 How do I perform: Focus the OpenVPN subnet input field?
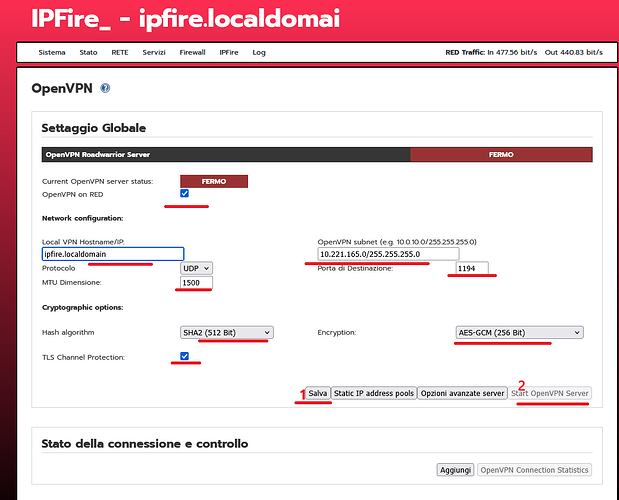pyautogui.click(x=388, y=254)
